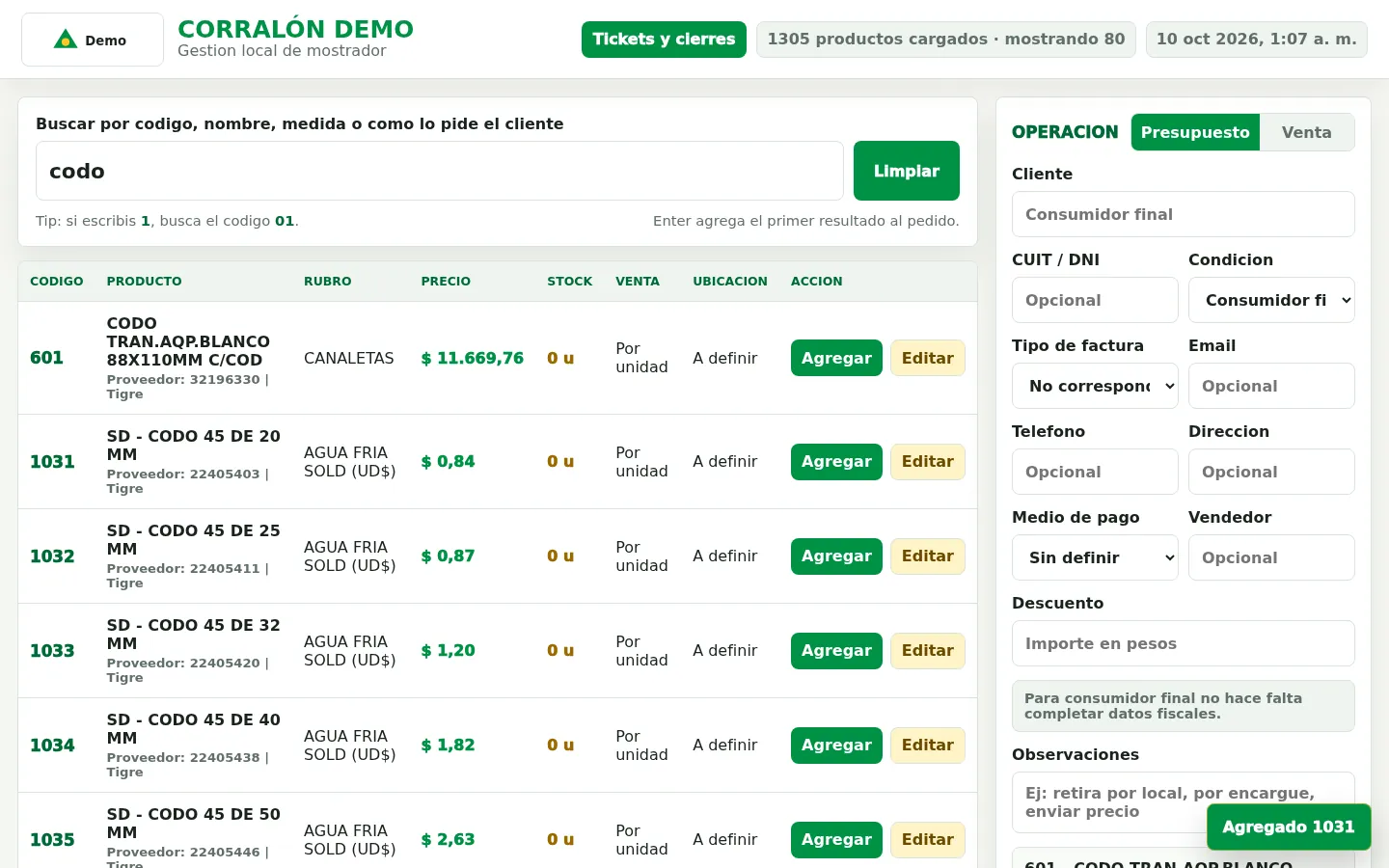Add product 1031 to the order
Image resolution: width=1389 pixels, height=868 pixels.
[836, 462]
